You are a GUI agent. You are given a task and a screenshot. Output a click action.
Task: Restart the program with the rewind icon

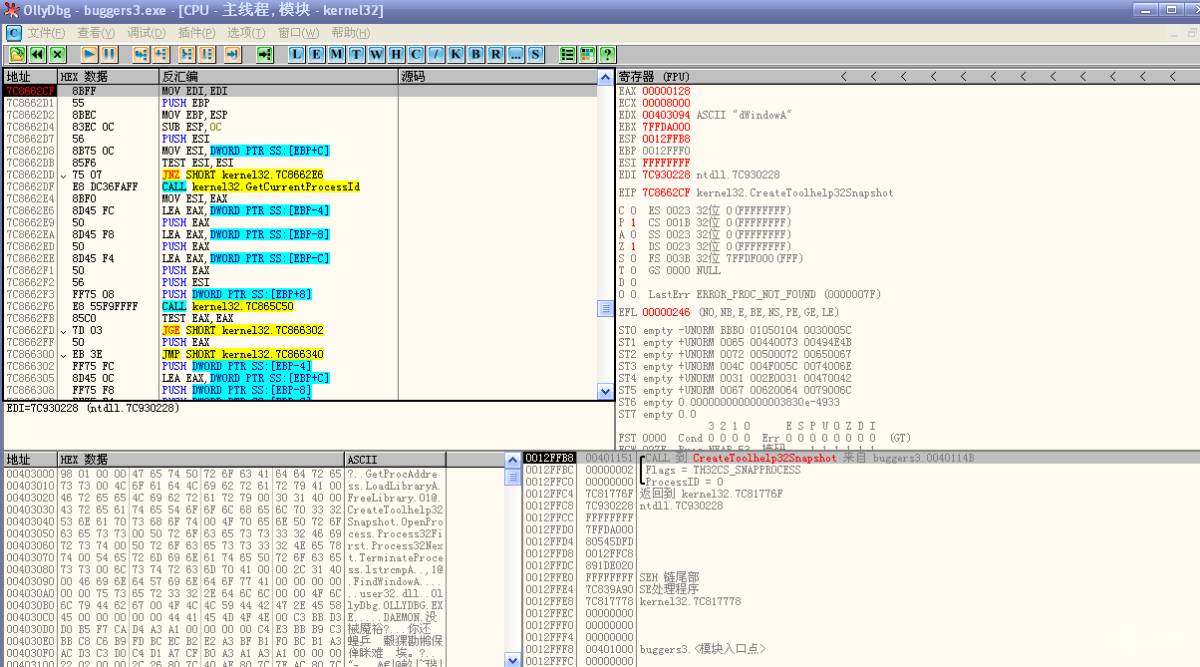click(x=37, y=54)
